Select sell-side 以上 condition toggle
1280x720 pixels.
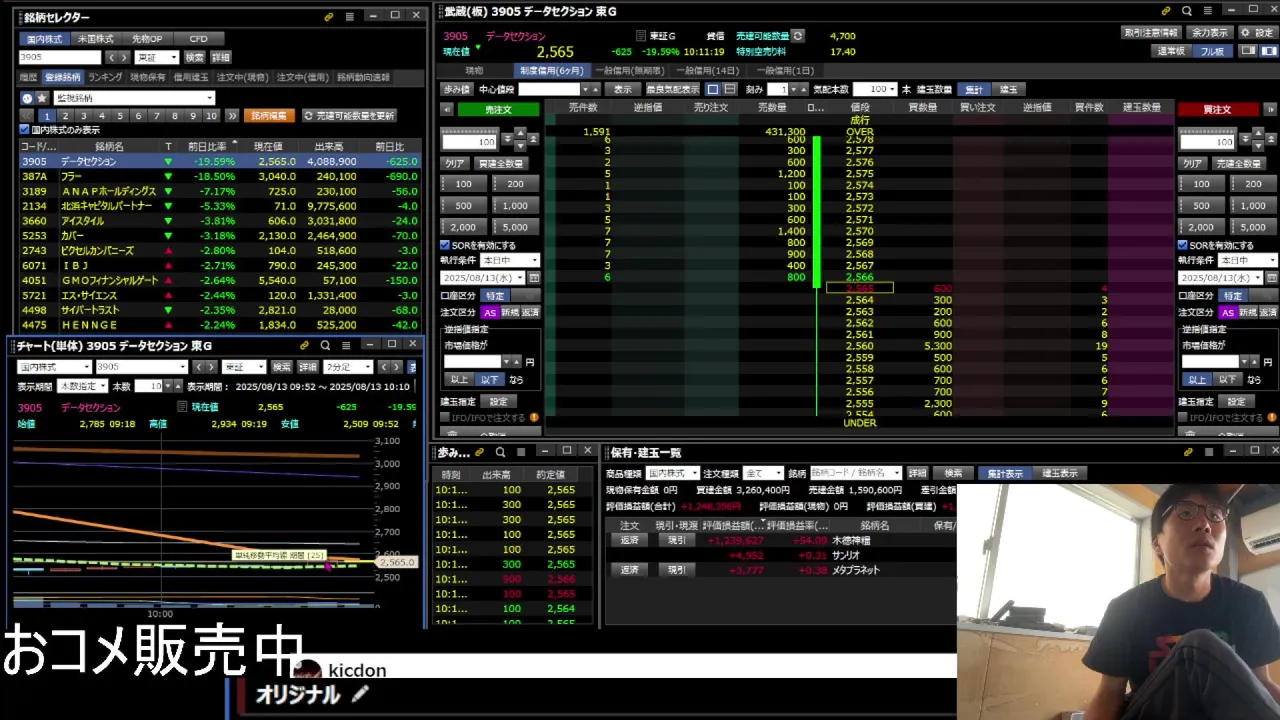pos(459,380)
